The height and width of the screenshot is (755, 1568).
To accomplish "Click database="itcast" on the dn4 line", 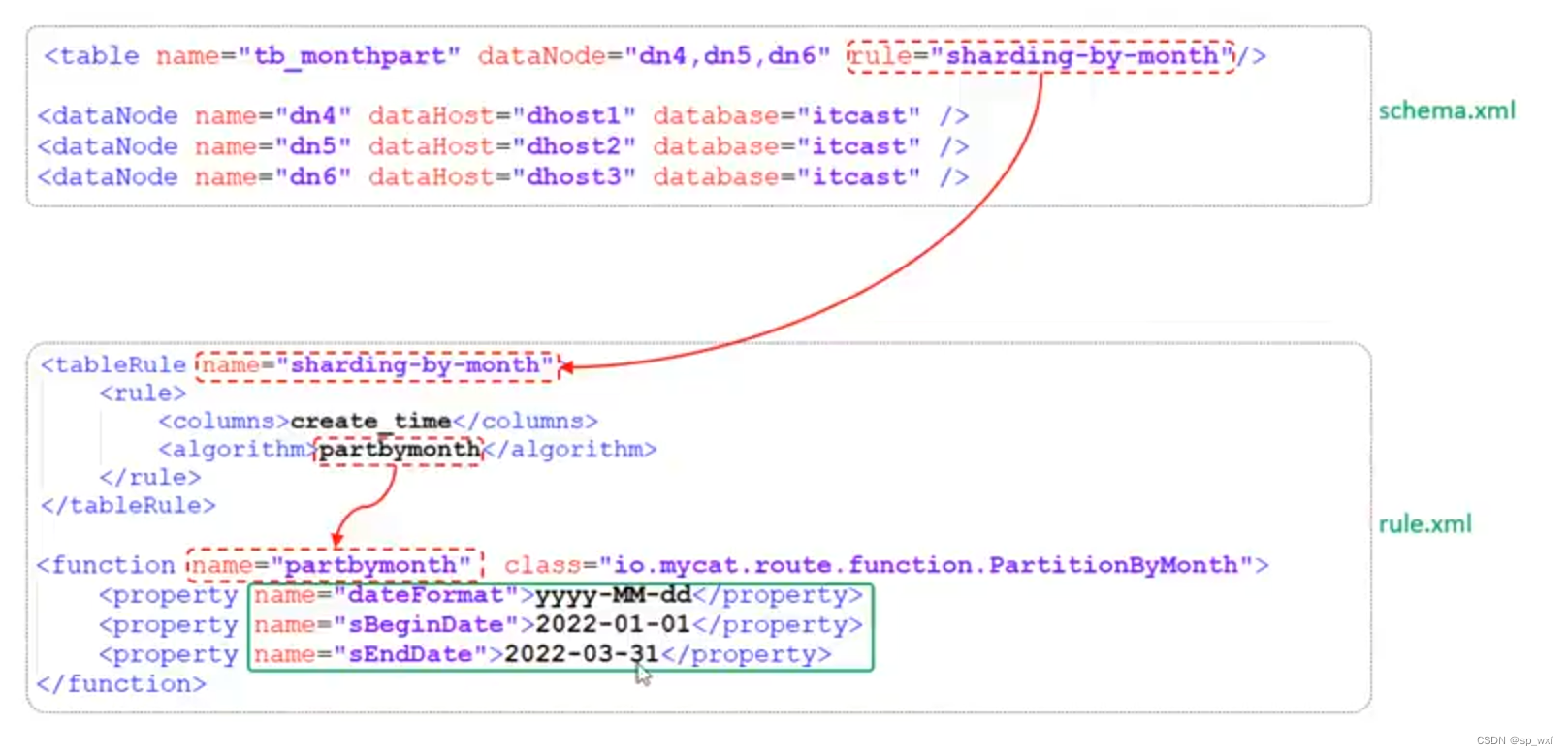I will coord(786,116).
